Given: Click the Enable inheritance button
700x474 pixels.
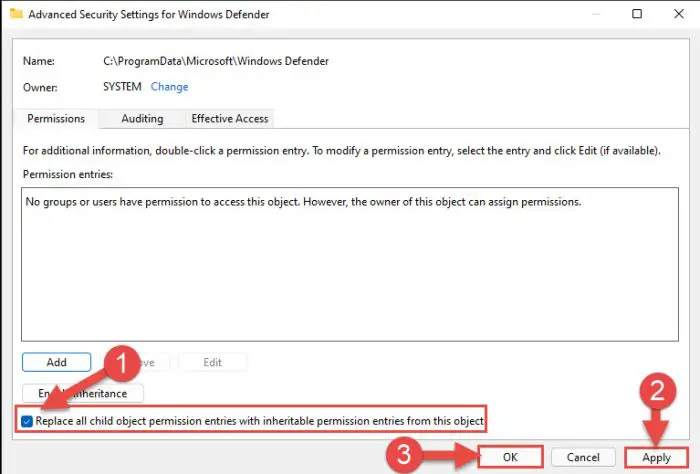Looking at the screenshot, I should coord(83,393).
